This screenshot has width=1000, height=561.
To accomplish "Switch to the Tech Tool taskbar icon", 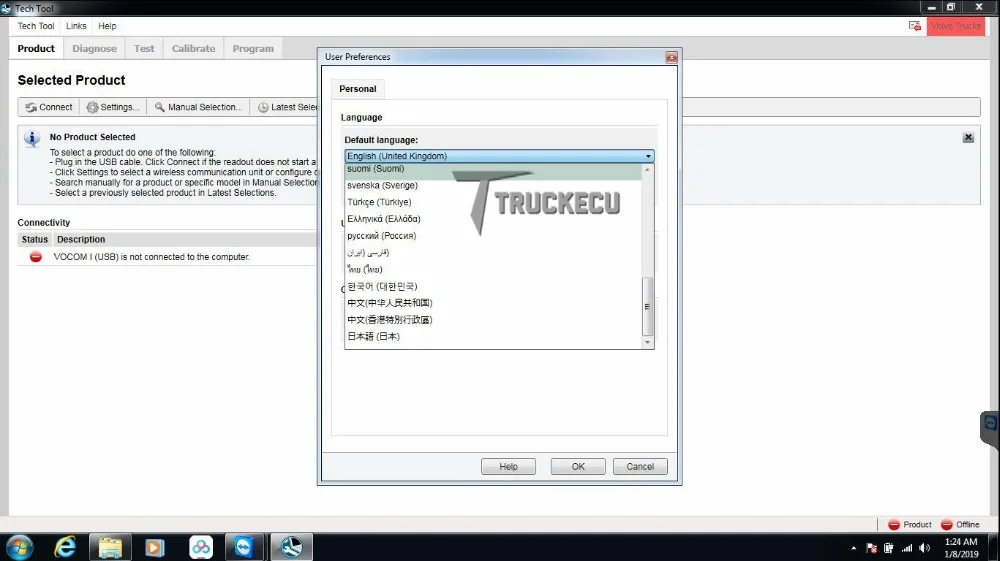I will coord(291,548).
